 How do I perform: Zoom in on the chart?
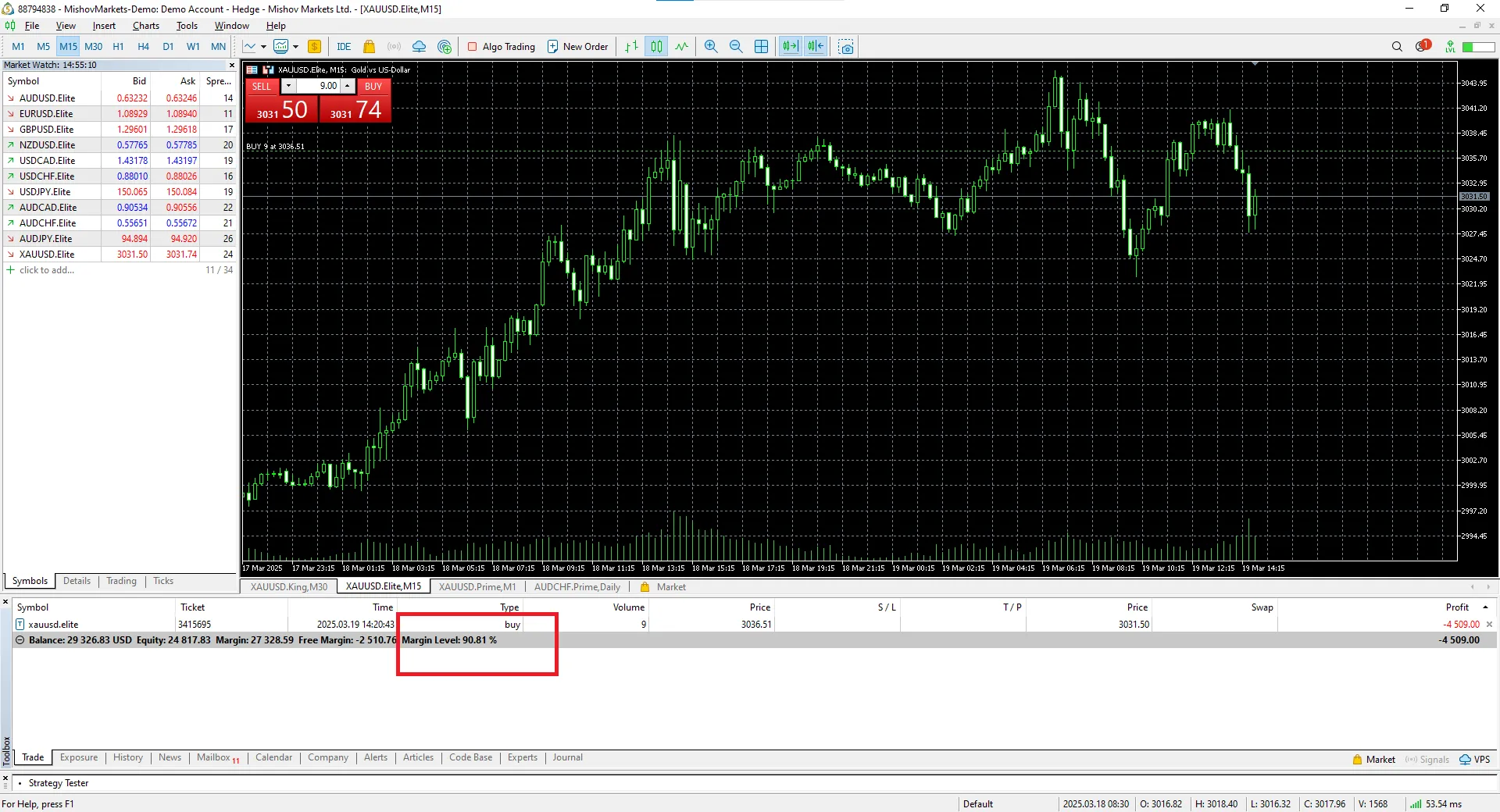[x=711, y=47]
